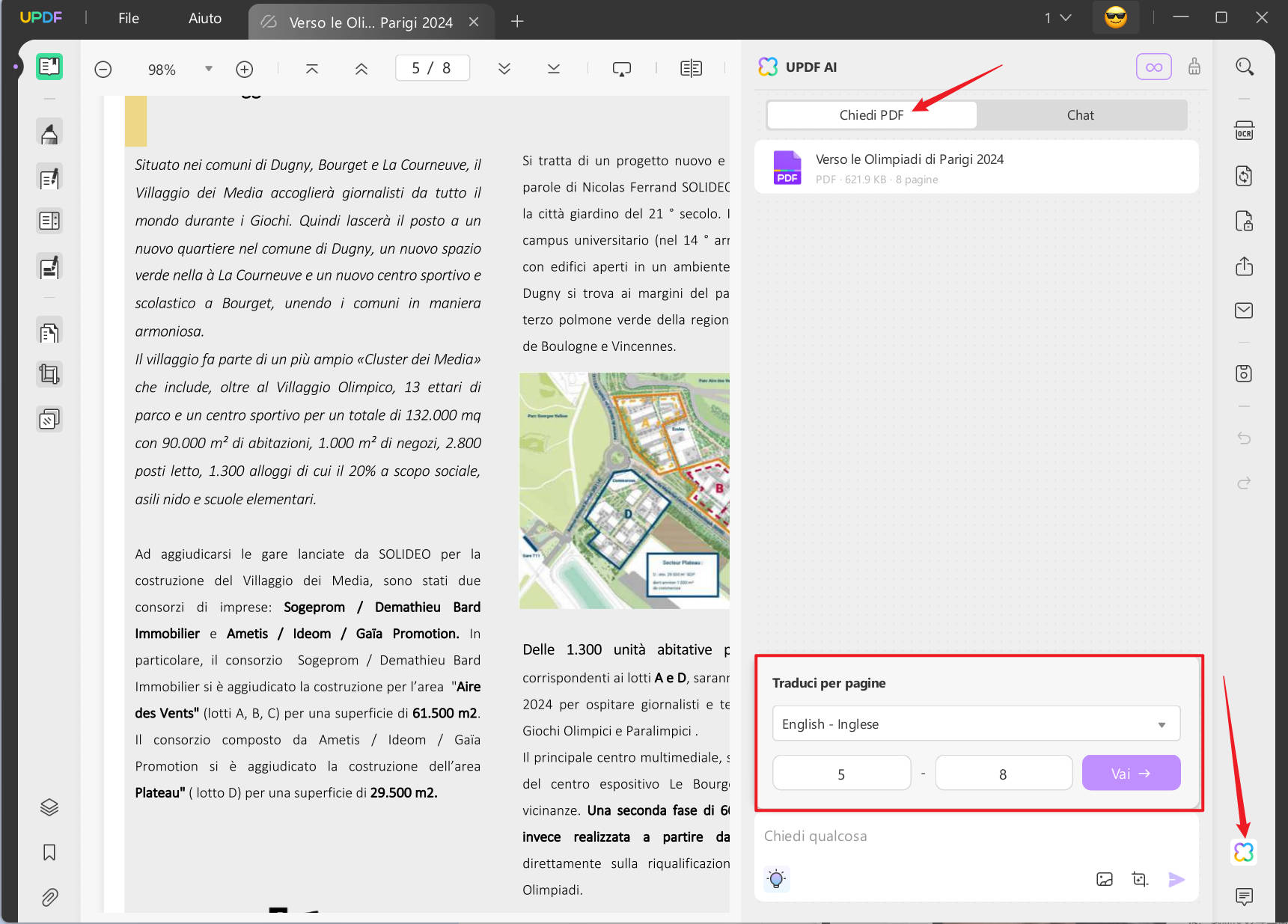The image size is (1288, 924).
Task: Open the Crop Pages tool
Action: pyautogui.click(x=49, y=374)
